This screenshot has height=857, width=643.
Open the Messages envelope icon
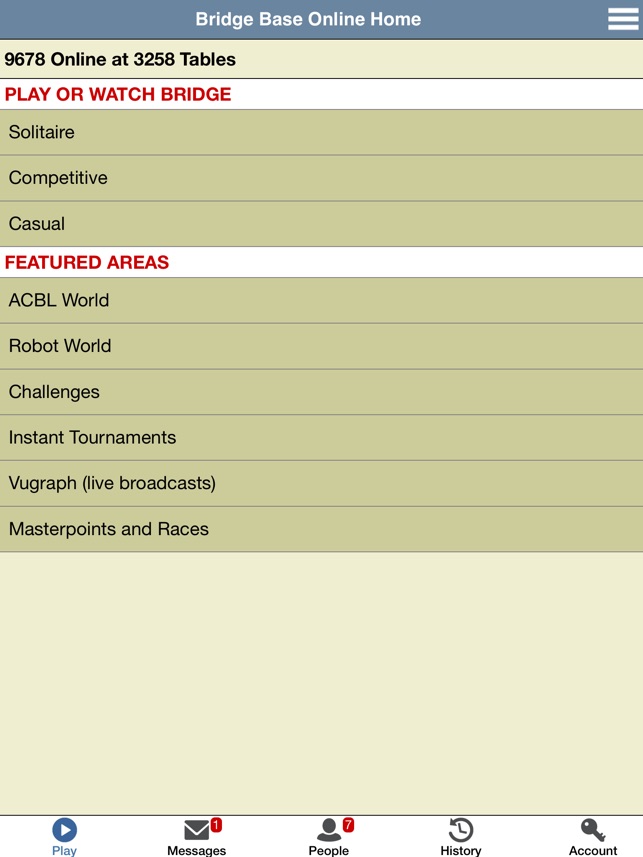coord(197,830)
